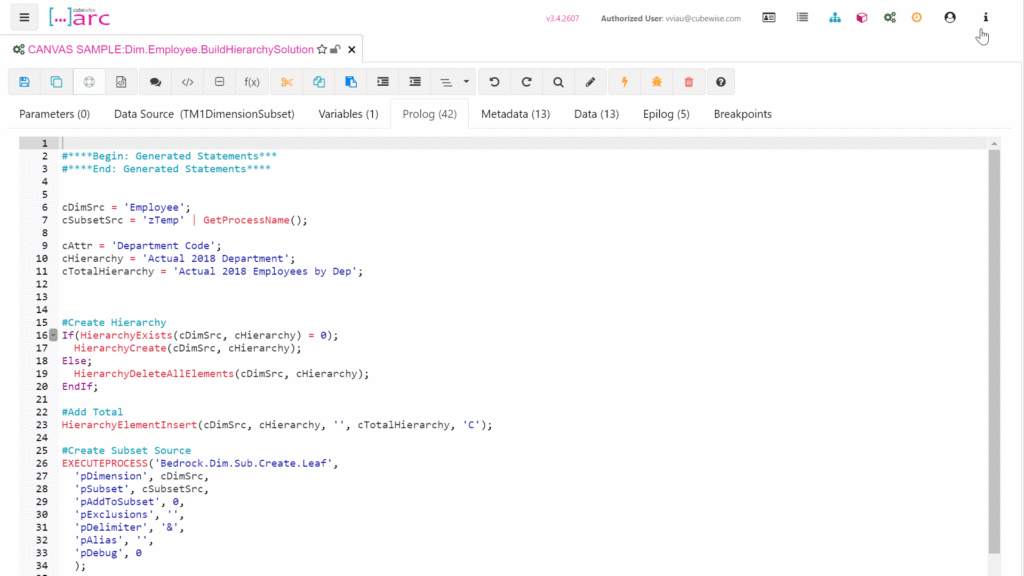Open Search magnifier in editor toolbar

[x=558, y=82]
